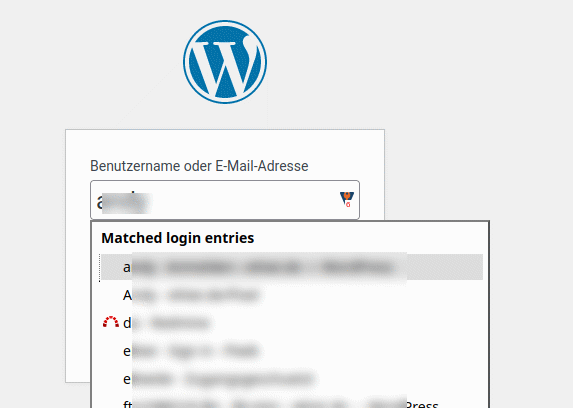Click the empty white area of the login form
Image resolution: width=573 pixels, height=408 pixels.
pos(225,144)
